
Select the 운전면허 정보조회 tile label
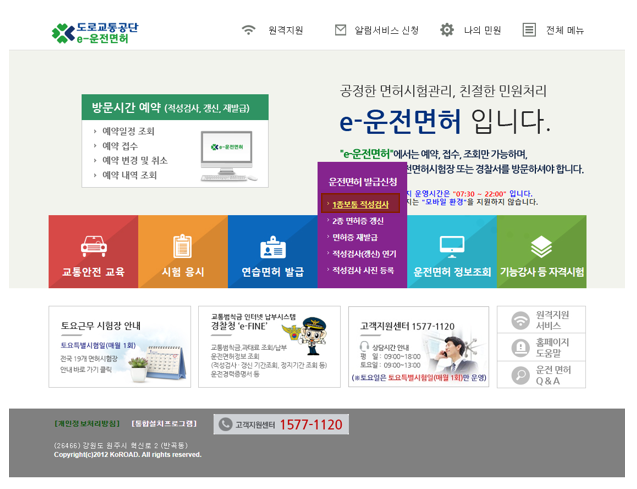[452, 272]
